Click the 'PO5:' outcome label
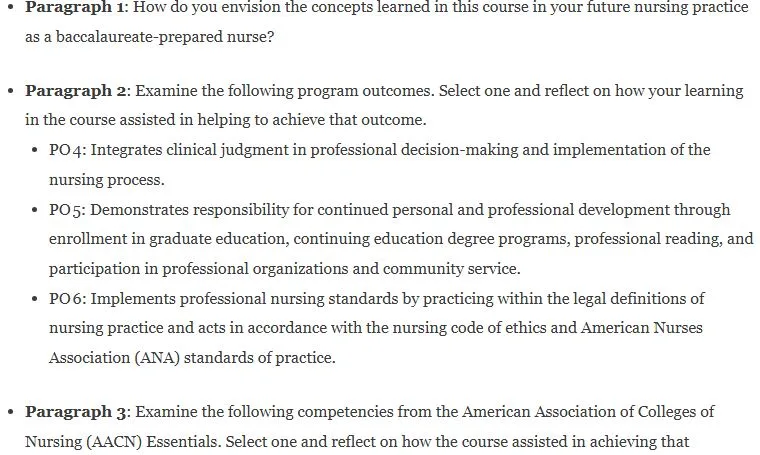 tap(67, 210)
